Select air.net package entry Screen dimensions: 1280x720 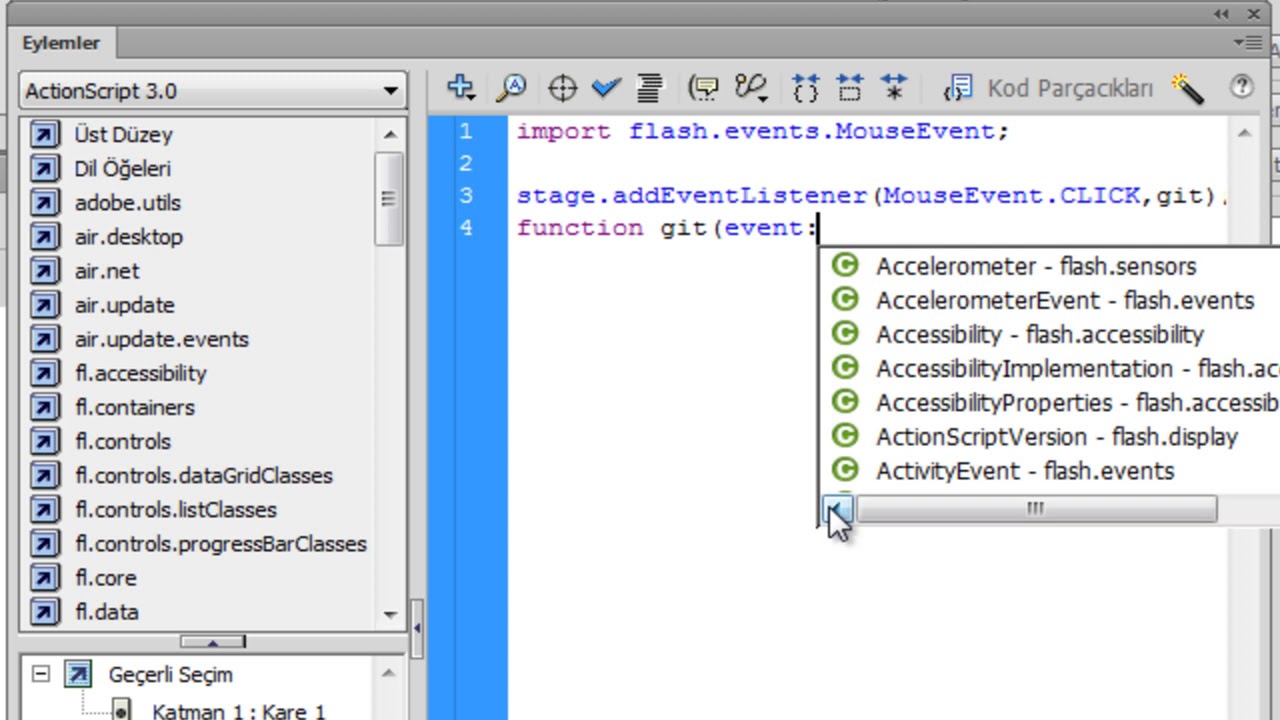click(107, 271)
